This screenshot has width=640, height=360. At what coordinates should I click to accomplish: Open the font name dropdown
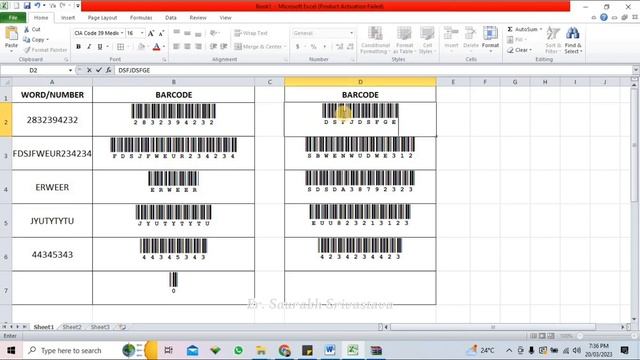(122, 33)
